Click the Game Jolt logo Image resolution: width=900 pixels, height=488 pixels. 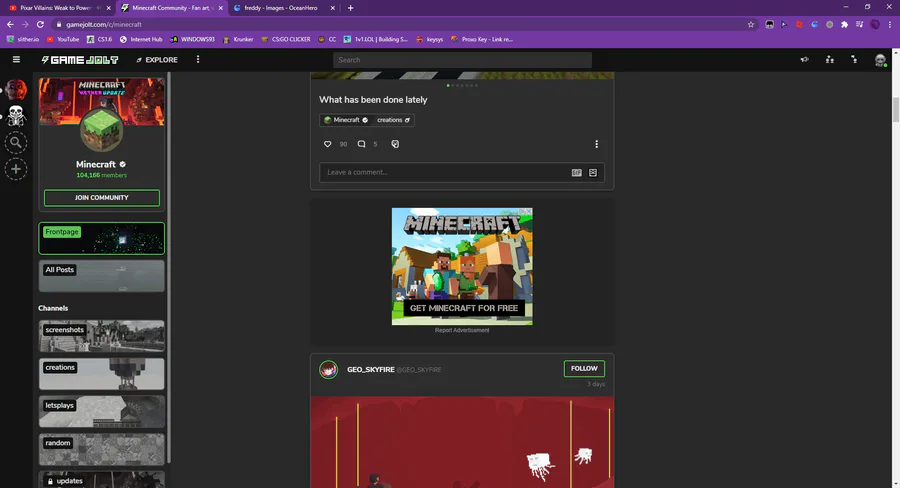pos(80,60)
